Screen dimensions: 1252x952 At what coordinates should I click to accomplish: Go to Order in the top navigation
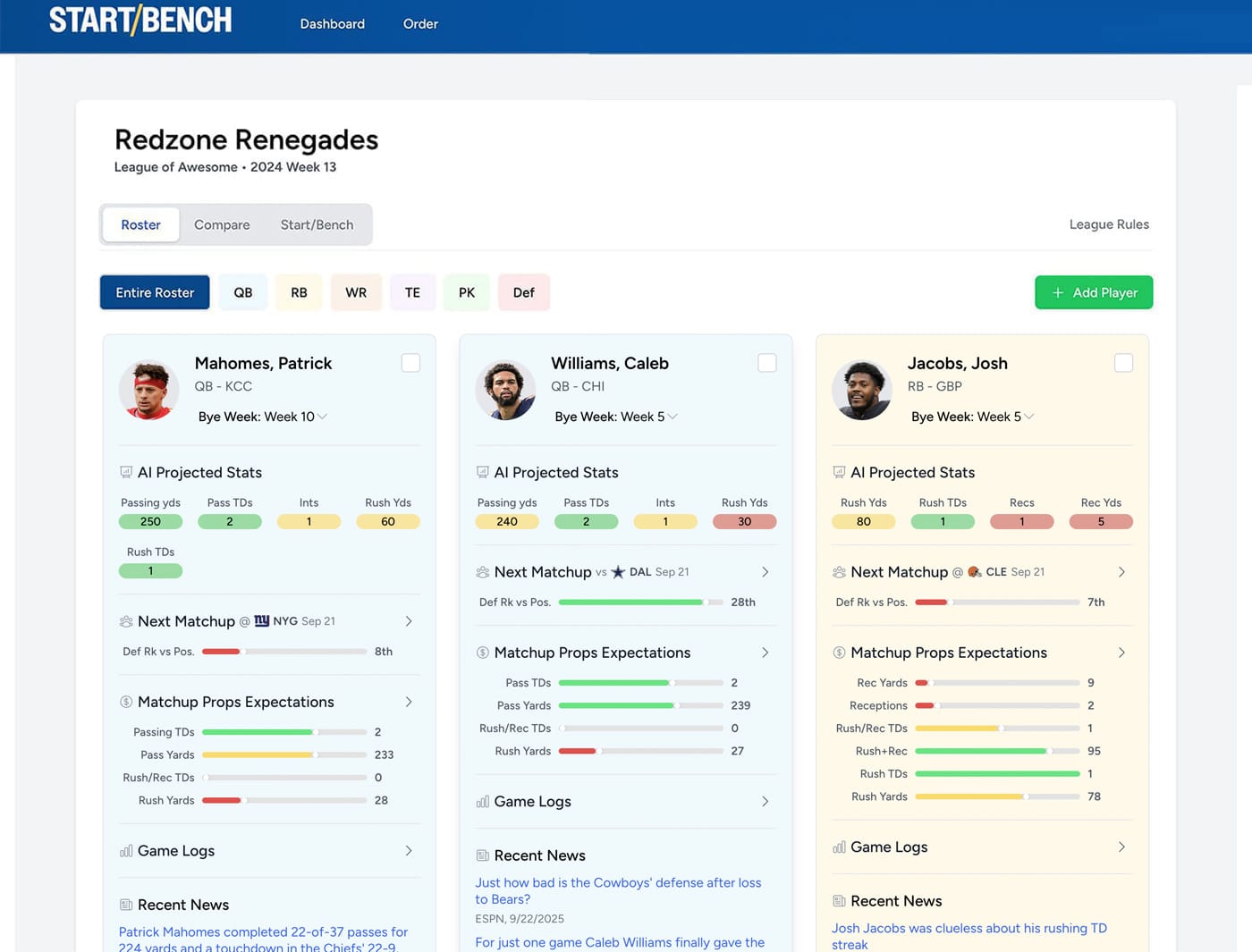[x=420, y=24]
